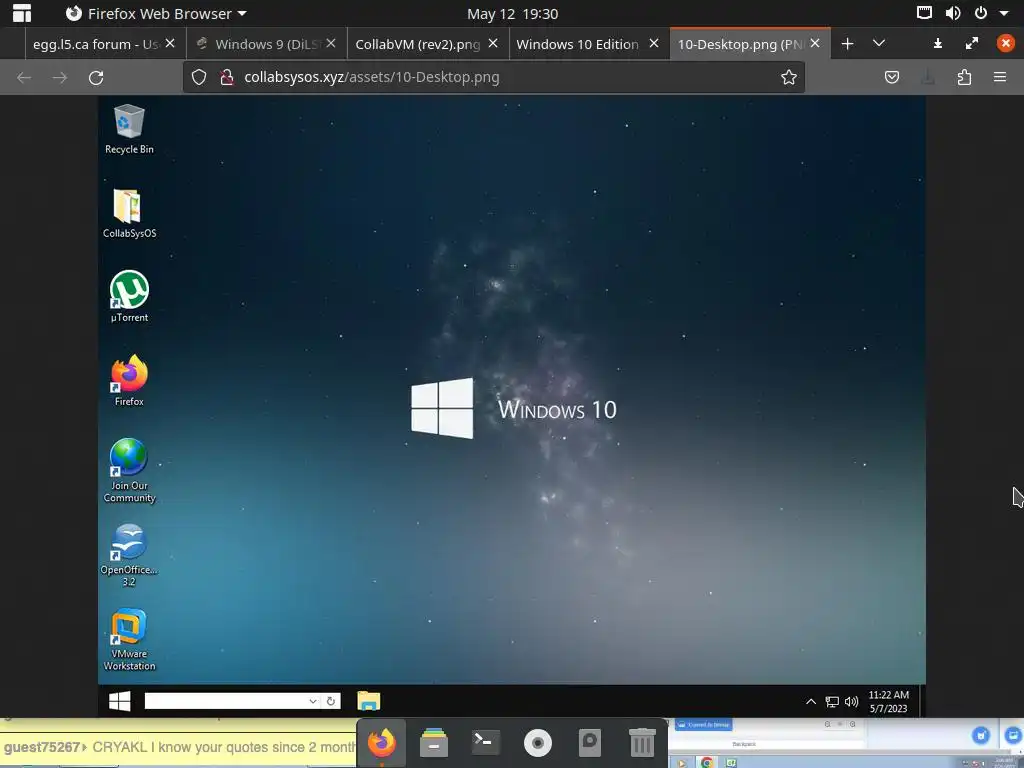Click the 11:22 AM 5/7/2023 taskbar clock
The height and width of the screenshot is (768, 1024).
(x=889, y=701)
